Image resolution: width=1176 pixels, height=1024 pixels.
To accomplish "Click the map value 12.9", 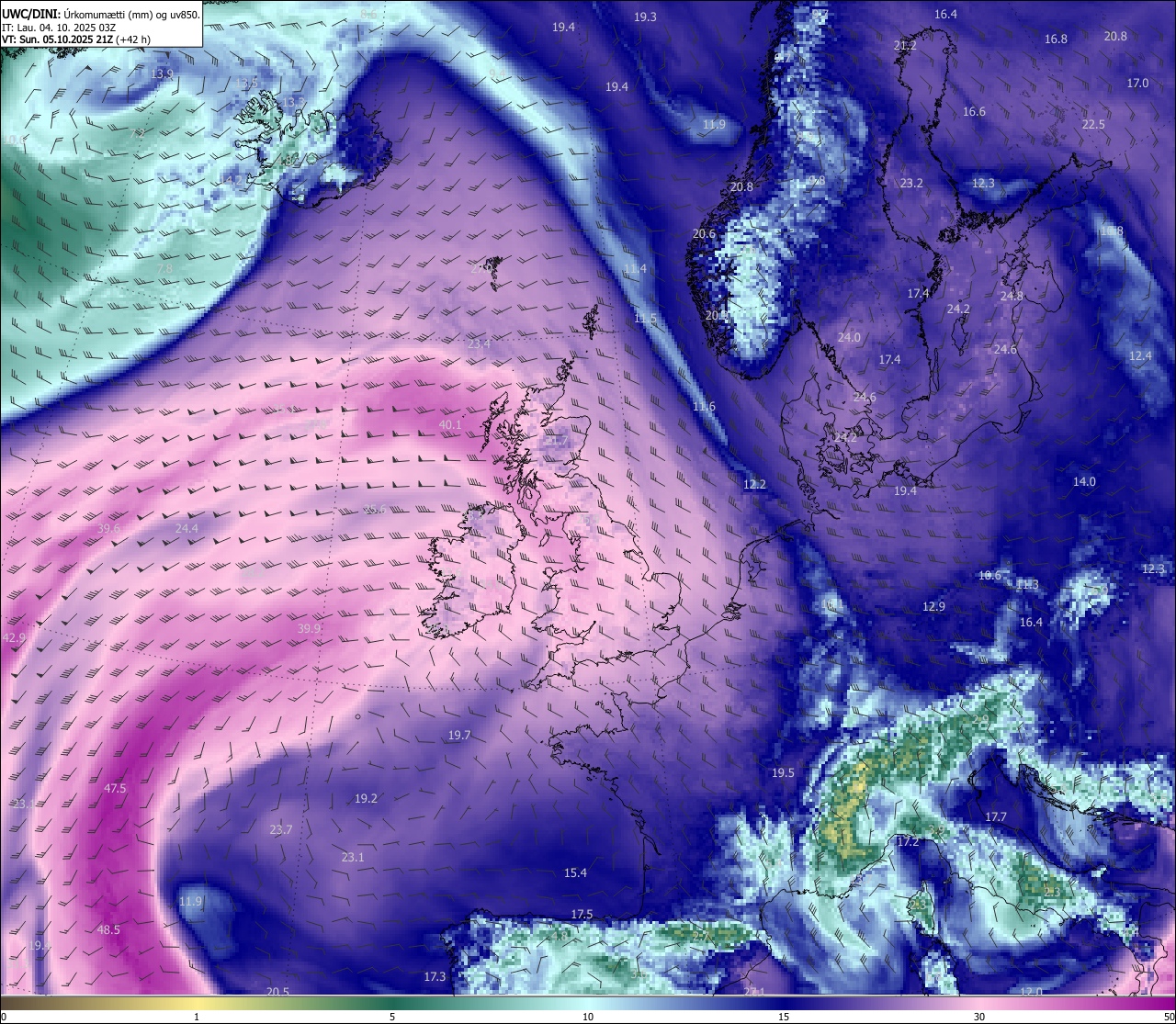I will (933, 606).
